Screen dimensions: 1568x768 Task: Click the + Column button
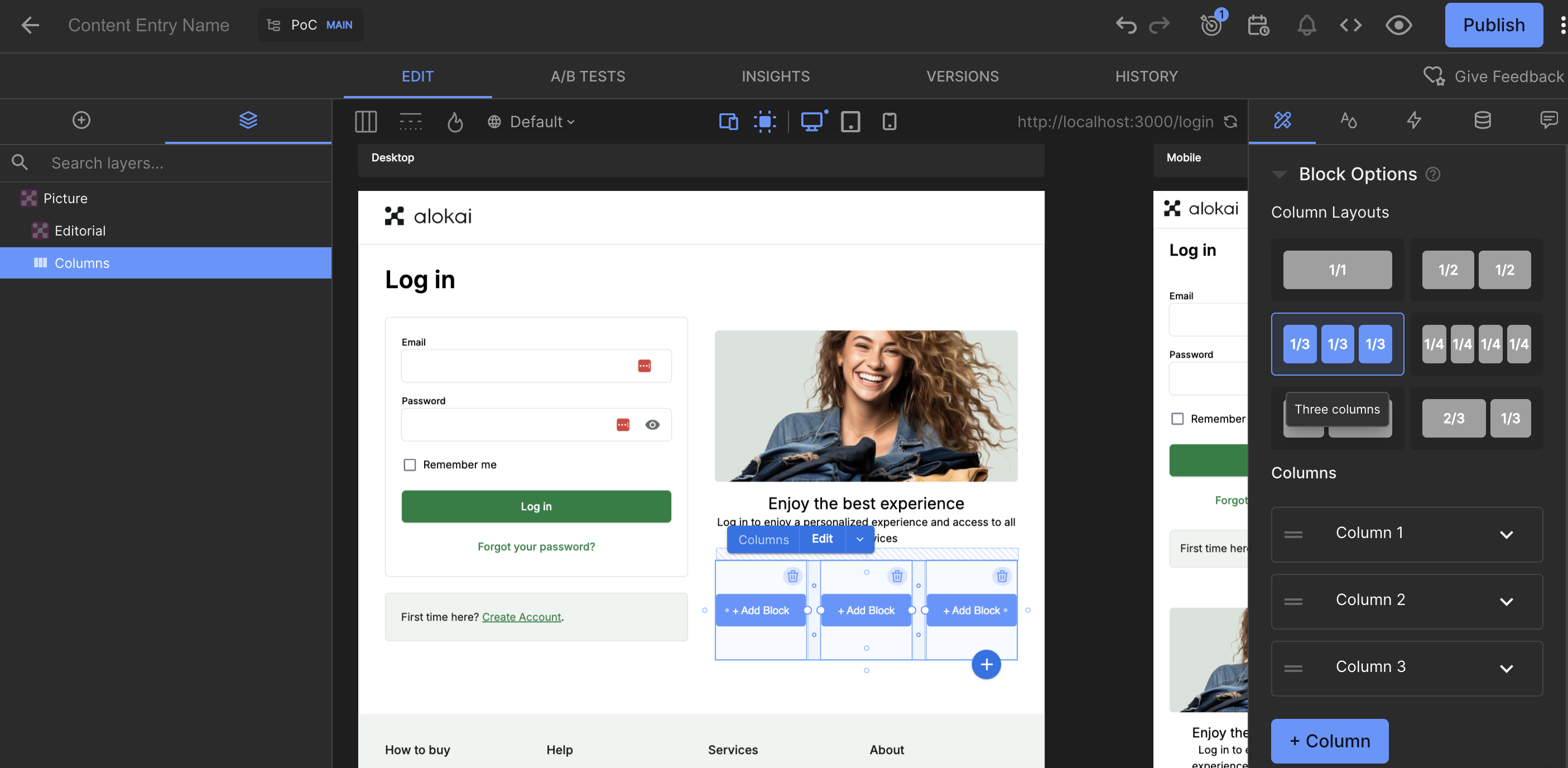pos(1329,741)
